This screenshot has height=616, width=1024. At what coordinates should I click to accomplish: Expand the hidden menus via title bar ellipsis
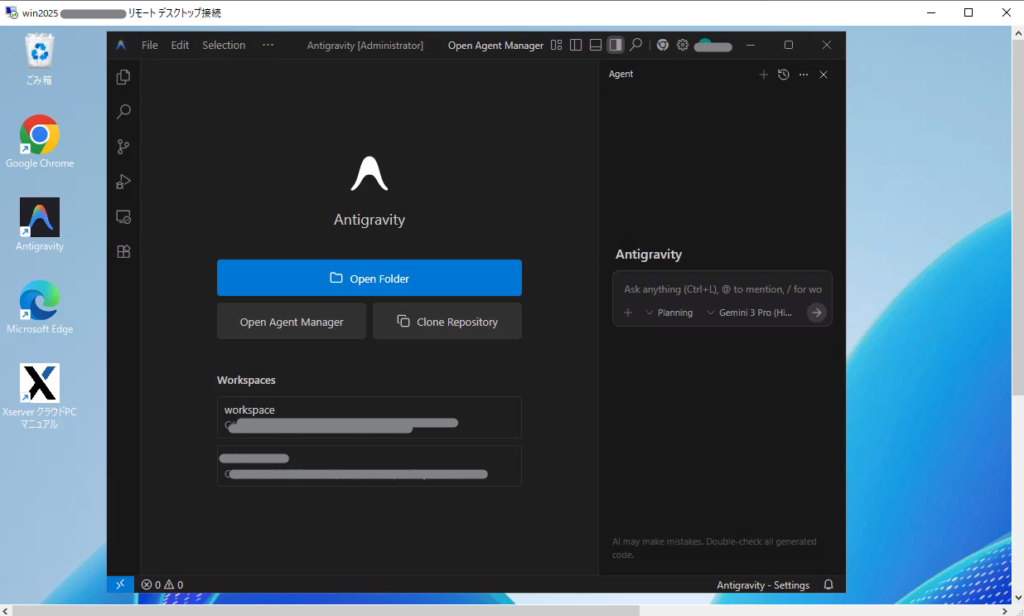(x=268, y=45)
